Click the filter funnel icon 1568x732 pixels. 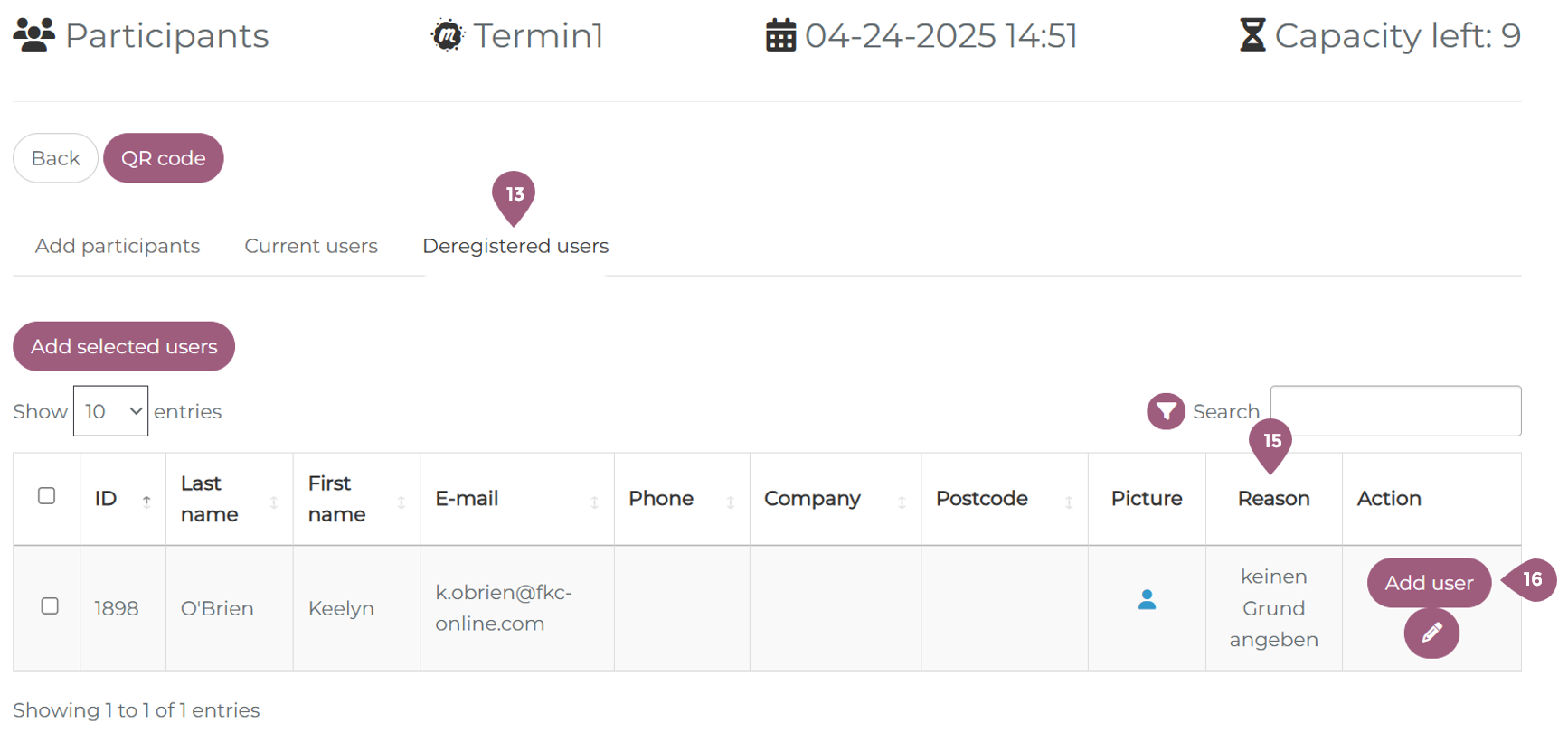[x=1166, y=412]
